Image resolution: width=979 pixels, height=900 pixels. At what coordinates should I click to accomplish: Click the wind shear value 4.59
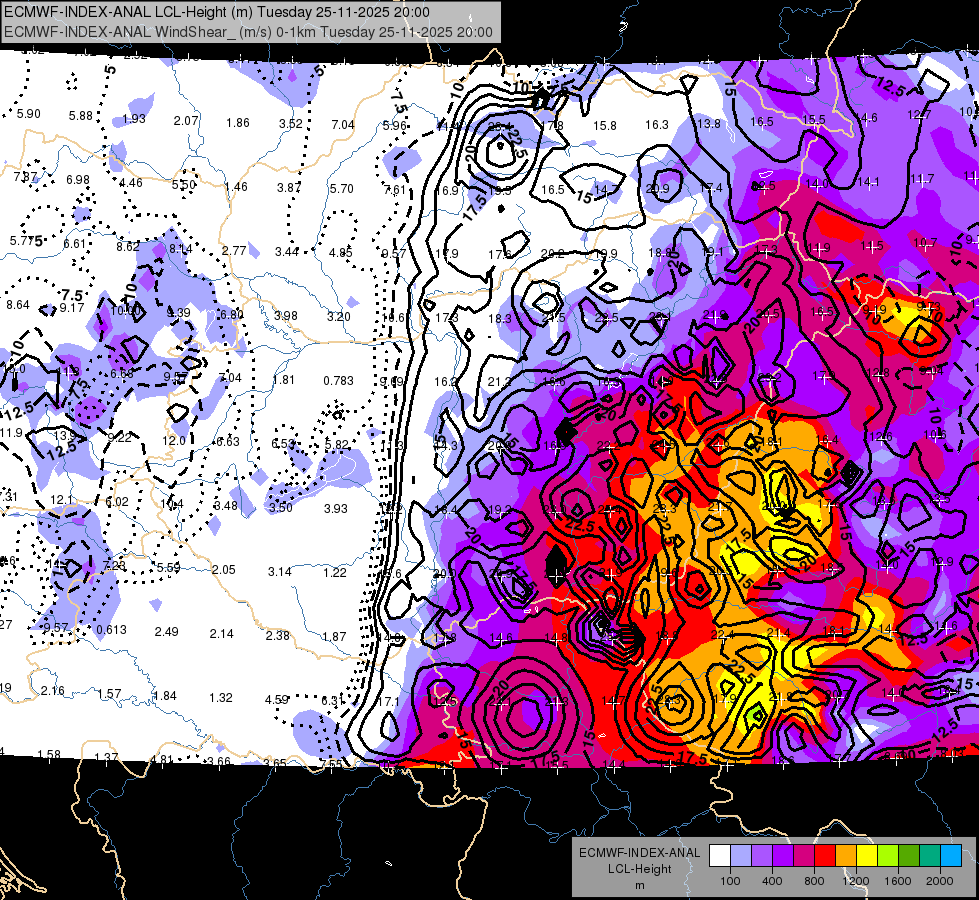(x=276, y=700)
